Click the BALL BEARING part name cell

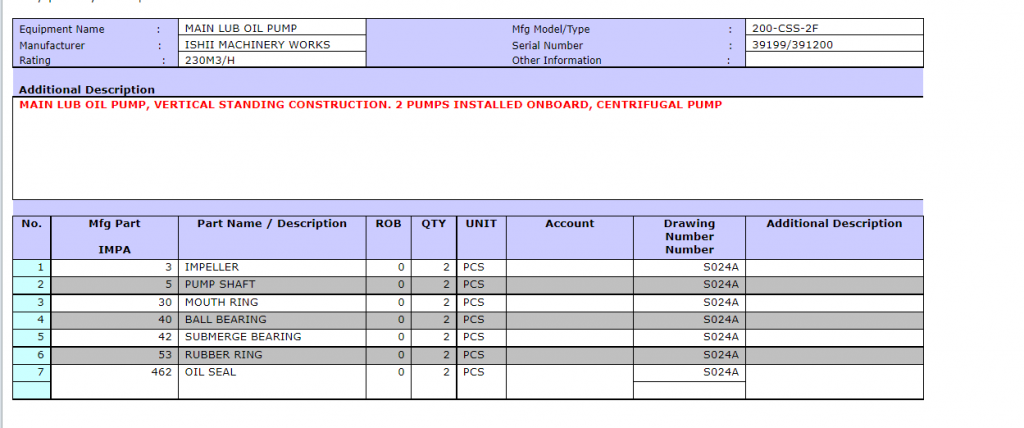[272, 320]
